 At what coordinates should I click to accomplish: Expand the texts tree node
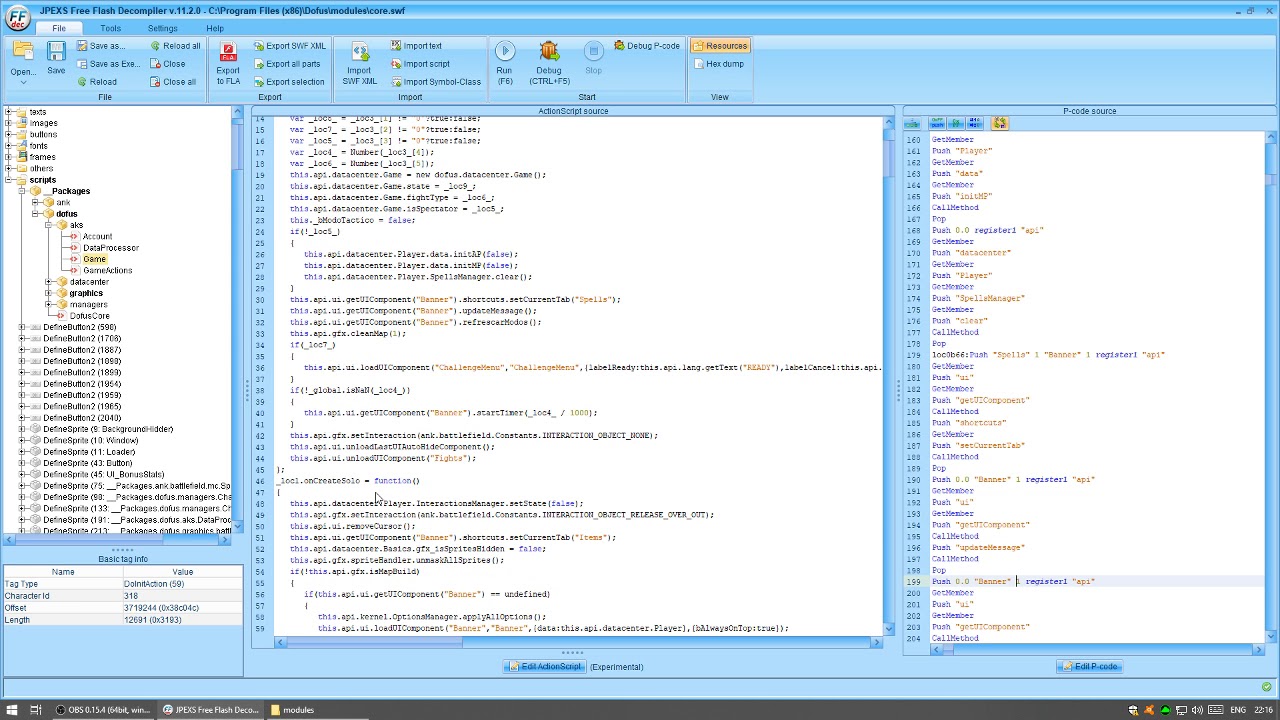pos(8,112)
